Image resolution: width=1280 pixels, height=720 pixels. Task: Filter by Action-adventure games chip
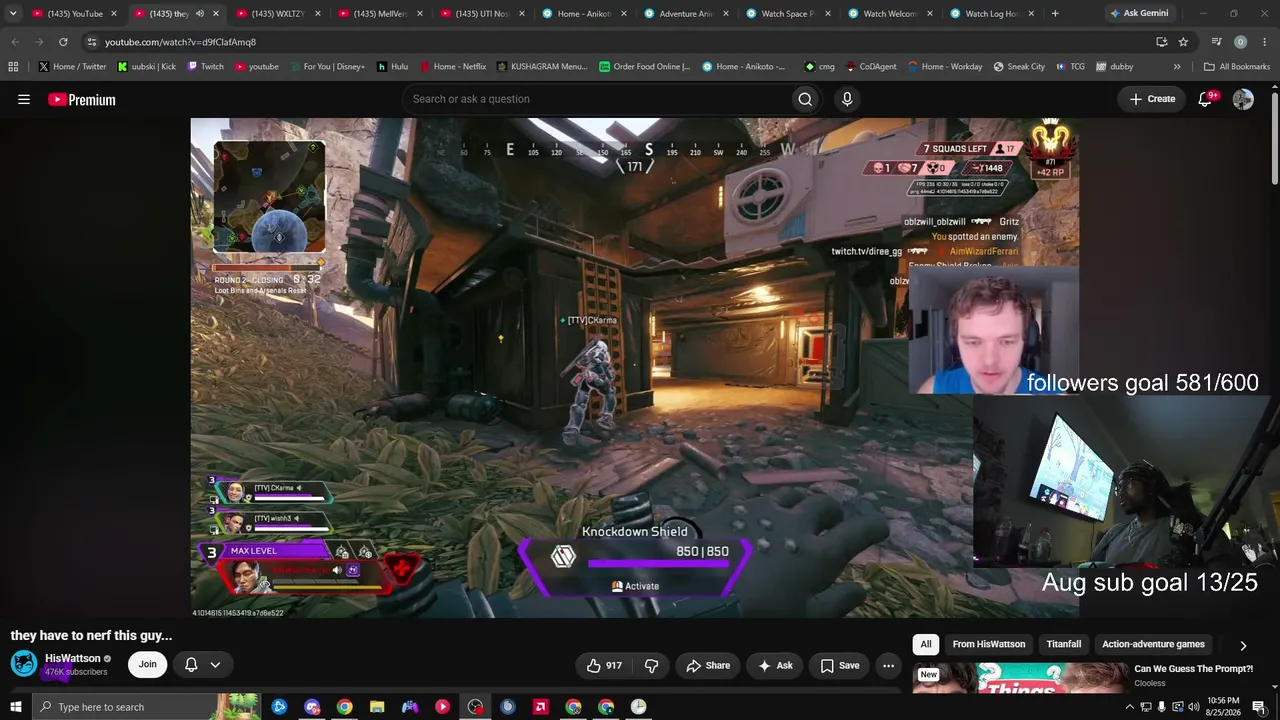[x=1153, y=645]
